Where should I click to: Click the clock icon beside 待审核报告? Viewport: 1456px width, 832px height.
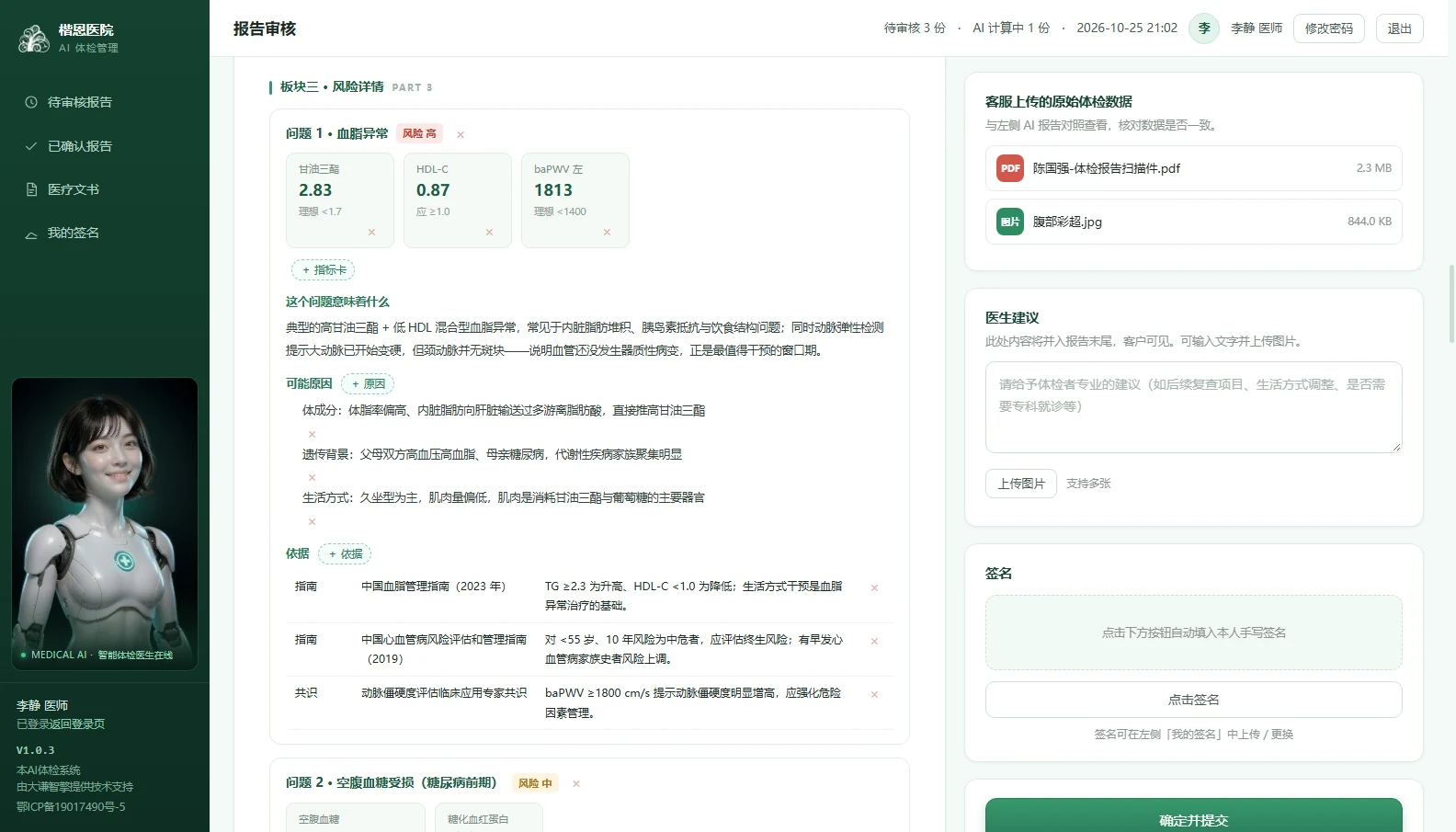coord(31,102)
